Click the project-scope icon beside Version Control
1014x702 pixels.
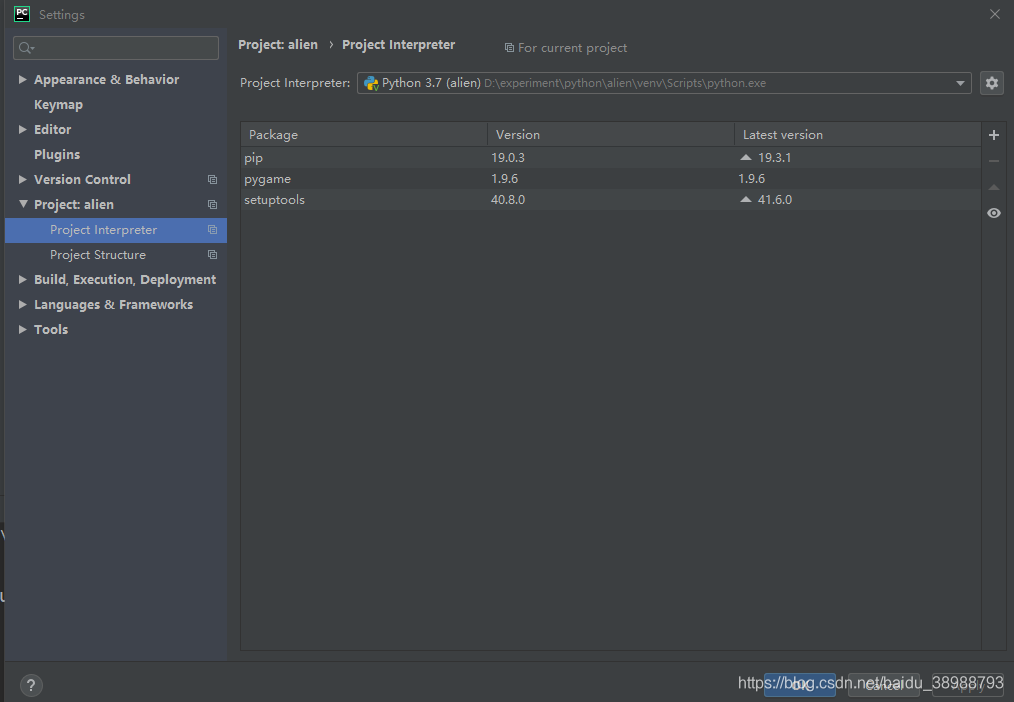pyautogui.click(x=212, y=179)
